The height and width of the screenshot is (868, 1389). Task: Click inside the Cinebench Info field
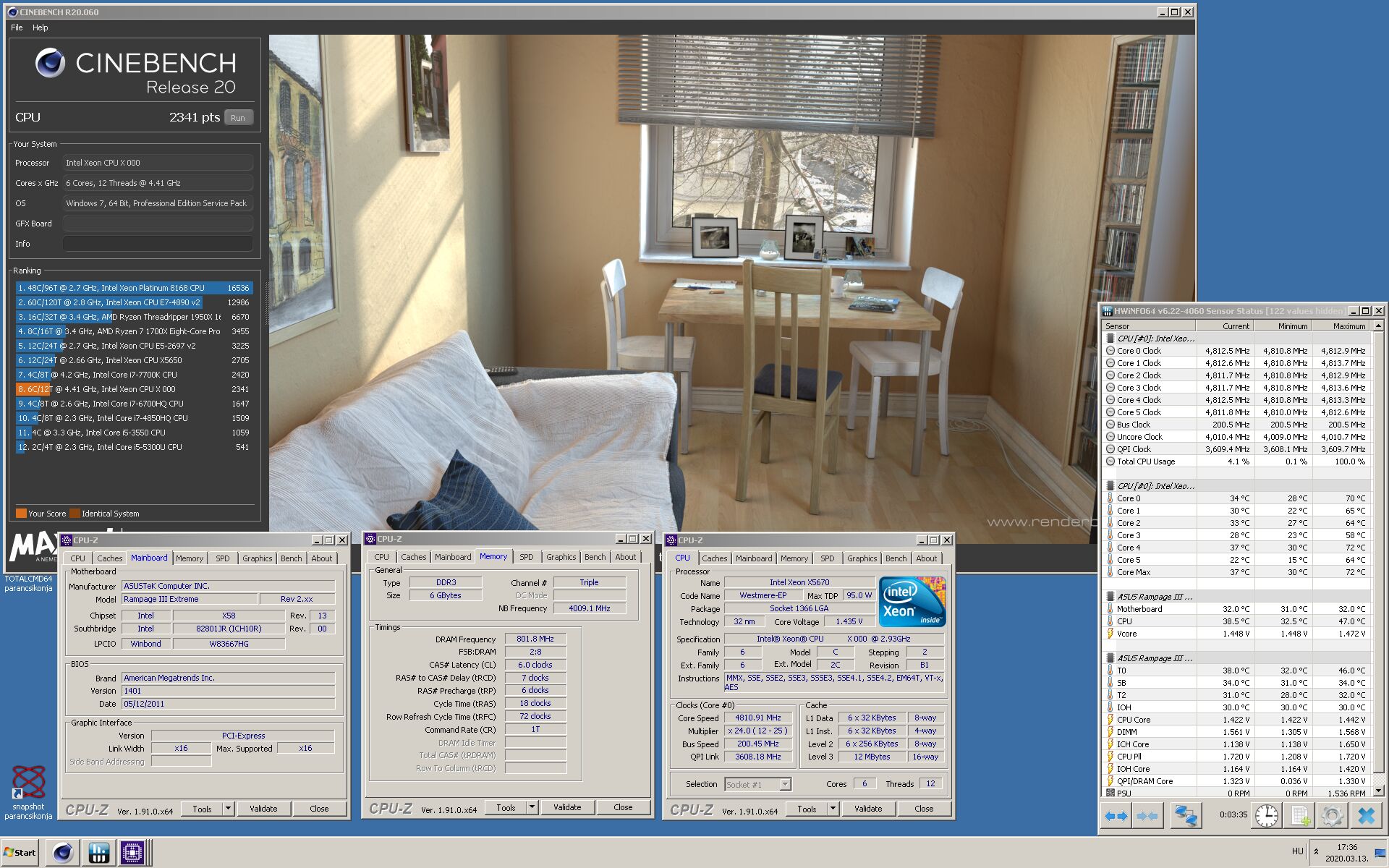pyautogui.click(x=157, y=244)
